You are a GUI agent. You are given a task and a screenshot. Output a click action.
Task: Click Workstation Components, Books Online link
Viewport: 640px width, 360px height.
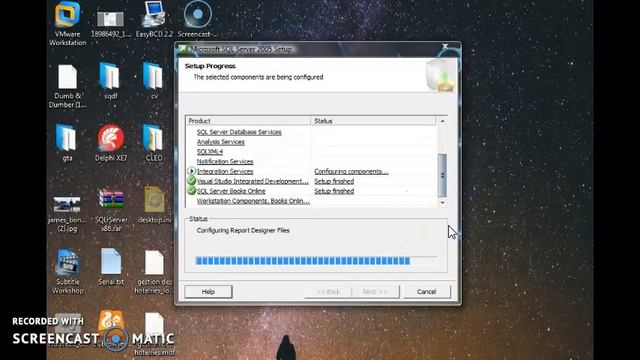tap(253, 200)
